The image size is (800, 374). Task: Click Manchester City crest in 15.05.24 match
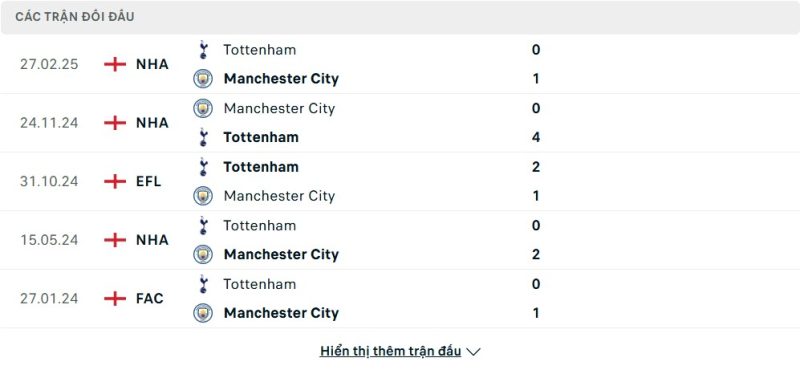(x=203, y=254)
